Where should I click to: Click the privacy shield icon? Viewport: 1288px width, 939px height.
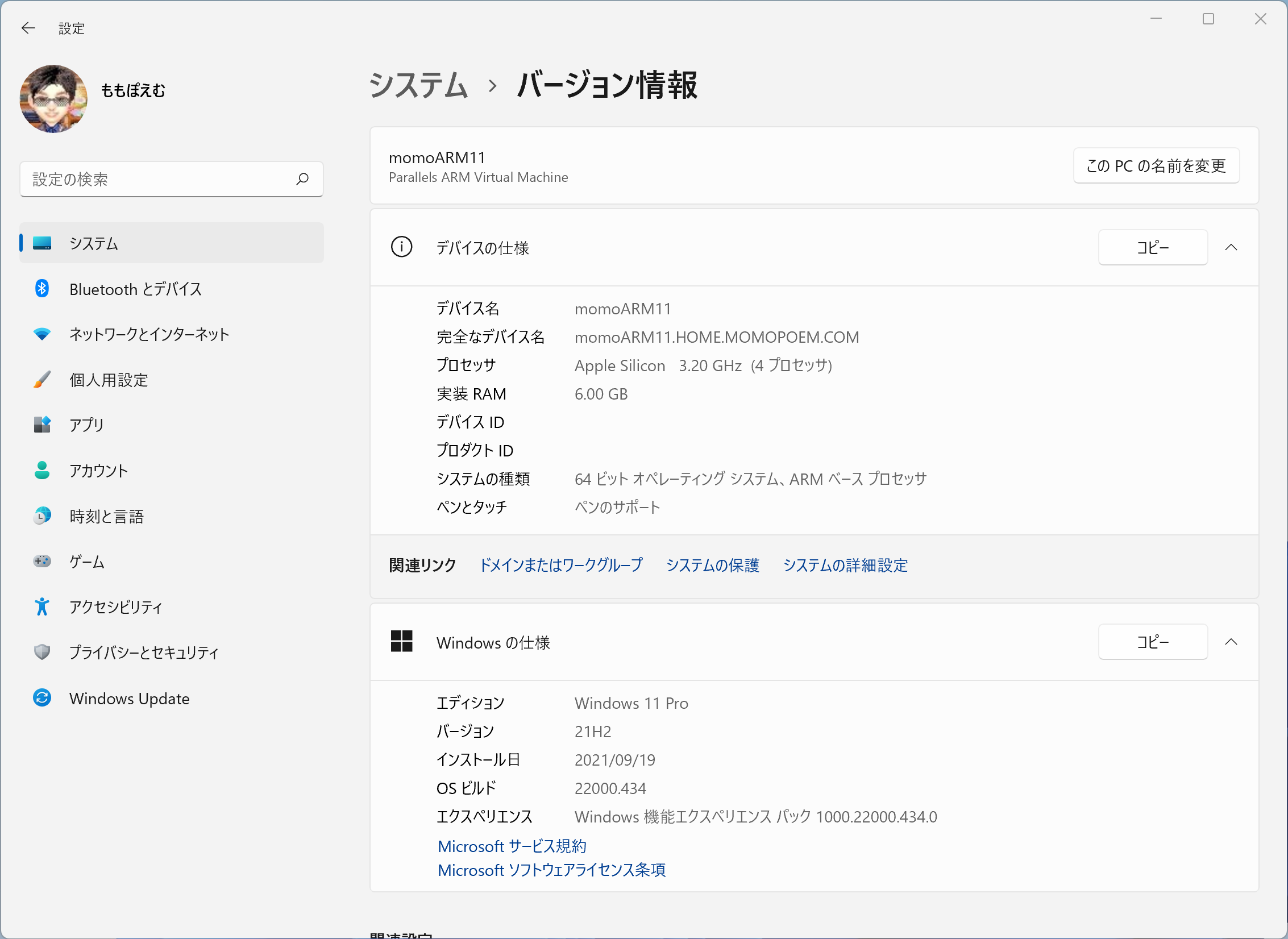42,652
